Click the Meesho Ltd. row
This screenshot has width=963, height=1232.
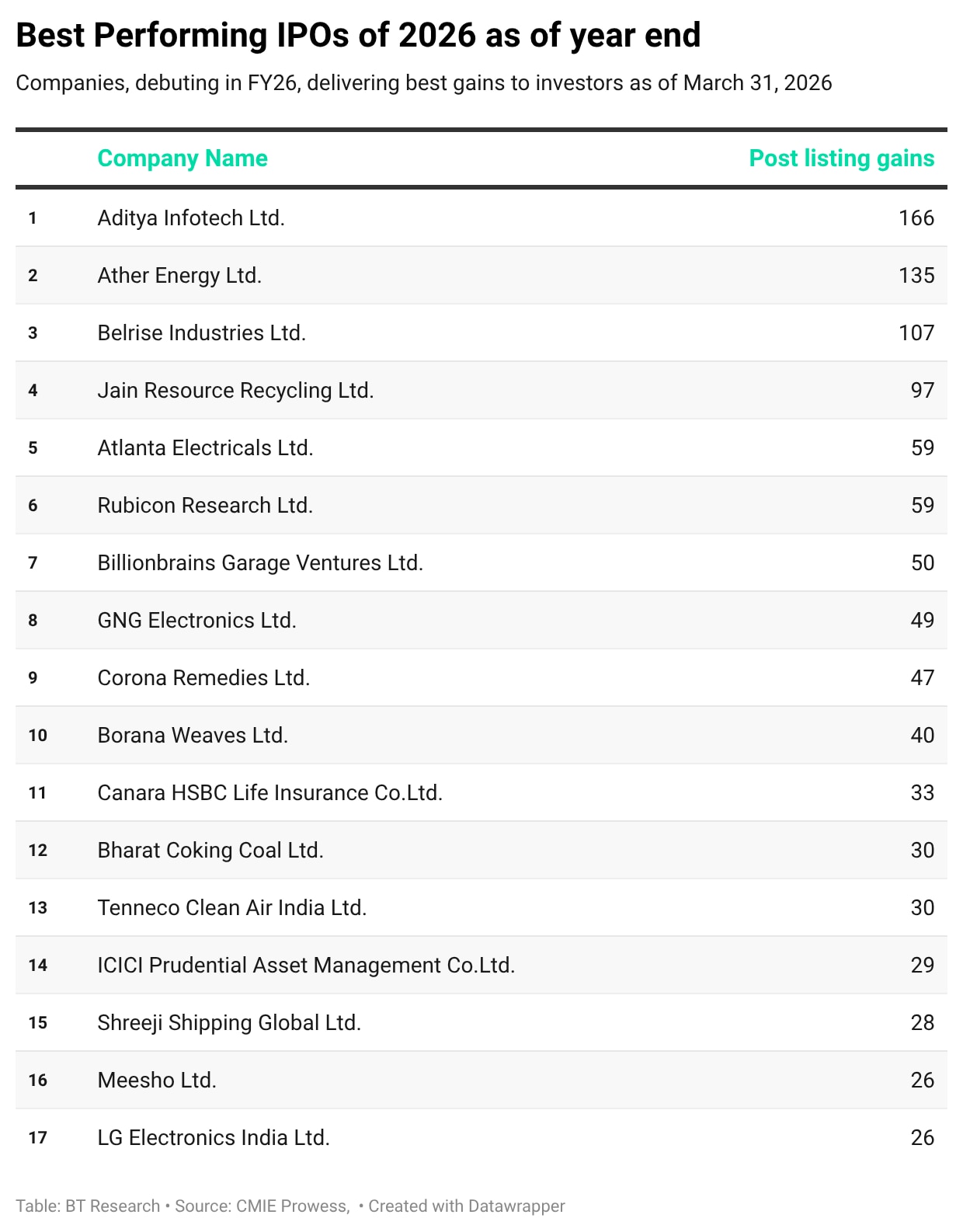tap(157, 1081)
